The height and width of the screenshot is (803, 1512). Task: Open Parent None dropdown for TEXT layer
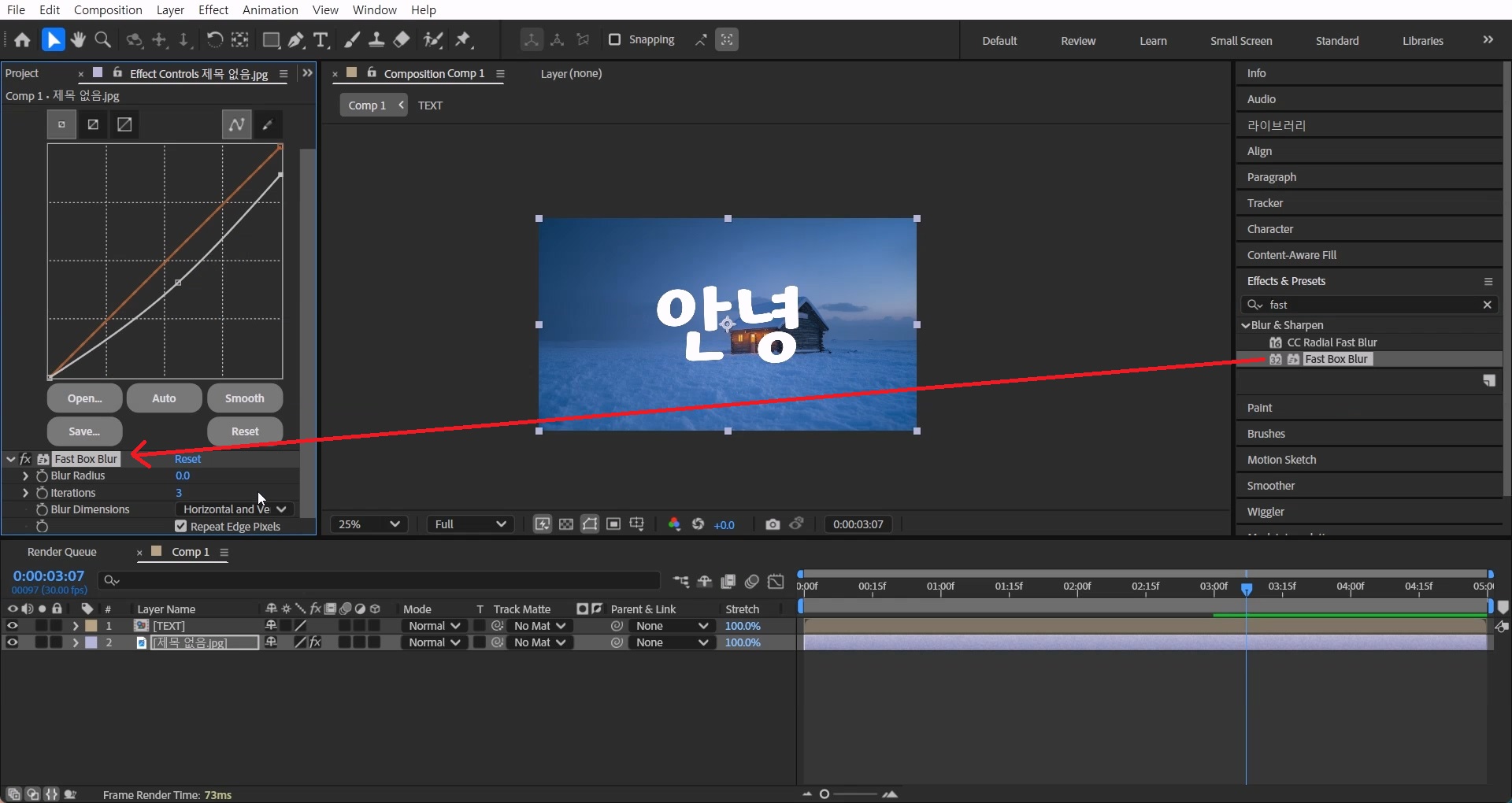[672, 626]
